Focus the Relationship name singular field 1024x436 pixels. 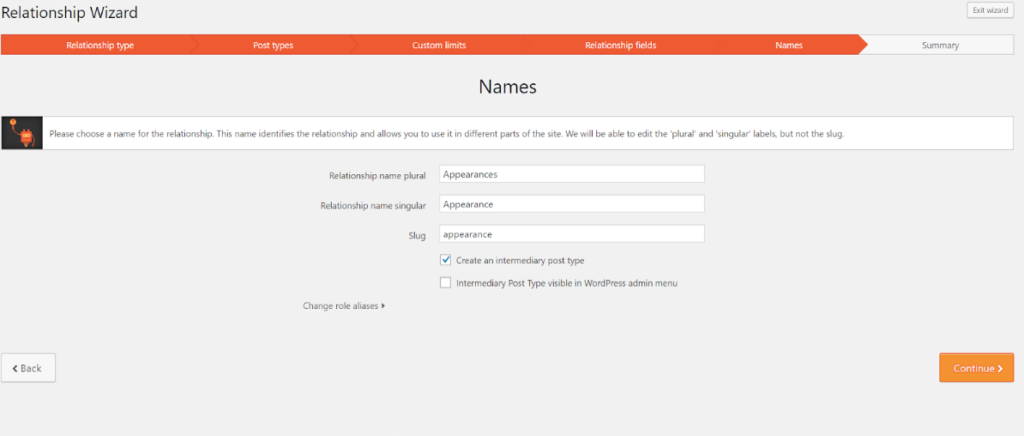click(x=572, y=204)
